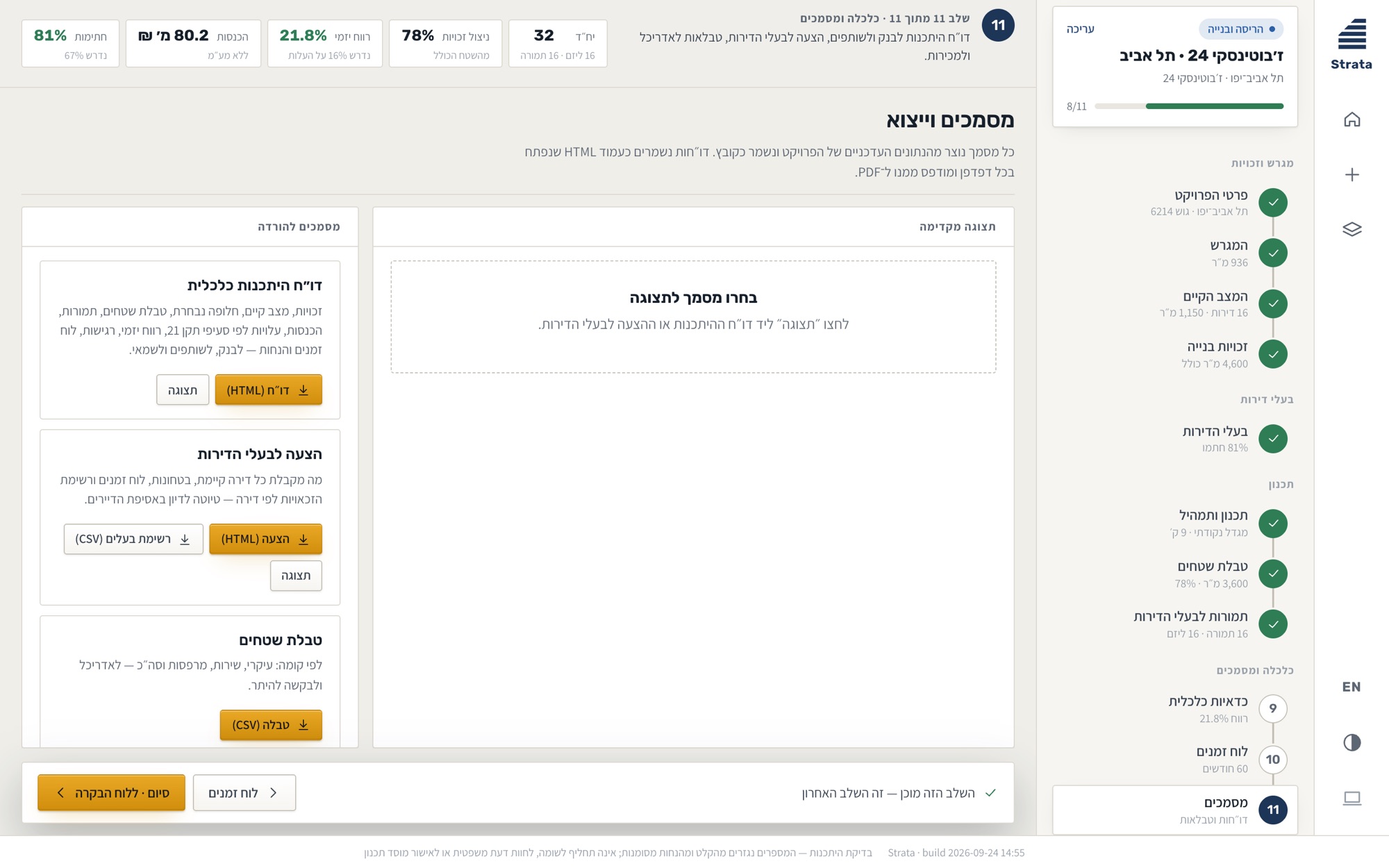Screen dimensions: 1389x868
Task: Select step 11 מסמכים in sidebar
Action: 1175,810
